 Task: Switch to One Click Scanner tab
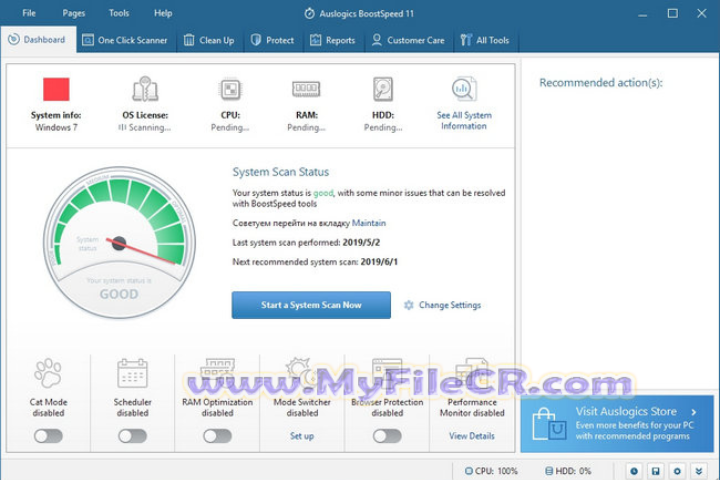pyautogui.click(x=125, y=40)
